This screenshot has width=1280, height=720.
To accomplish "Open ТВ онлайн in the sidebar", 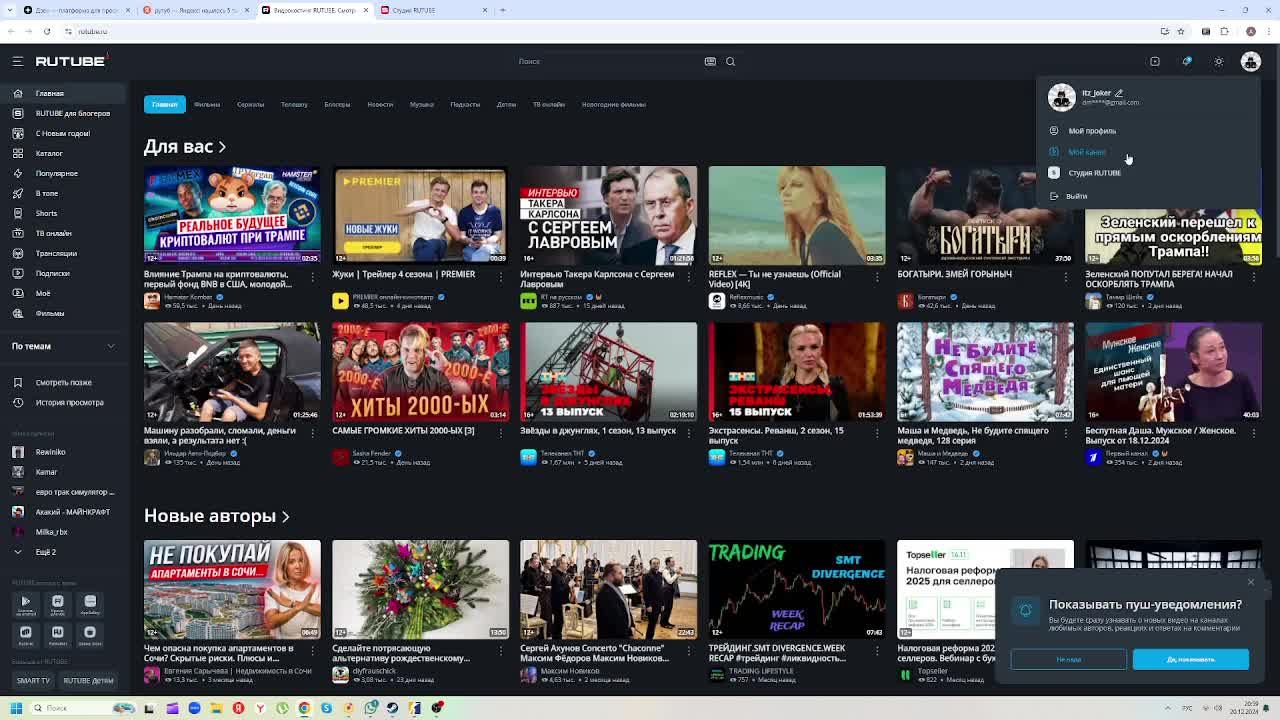I will pyautogui.click(x=53, y=233).
